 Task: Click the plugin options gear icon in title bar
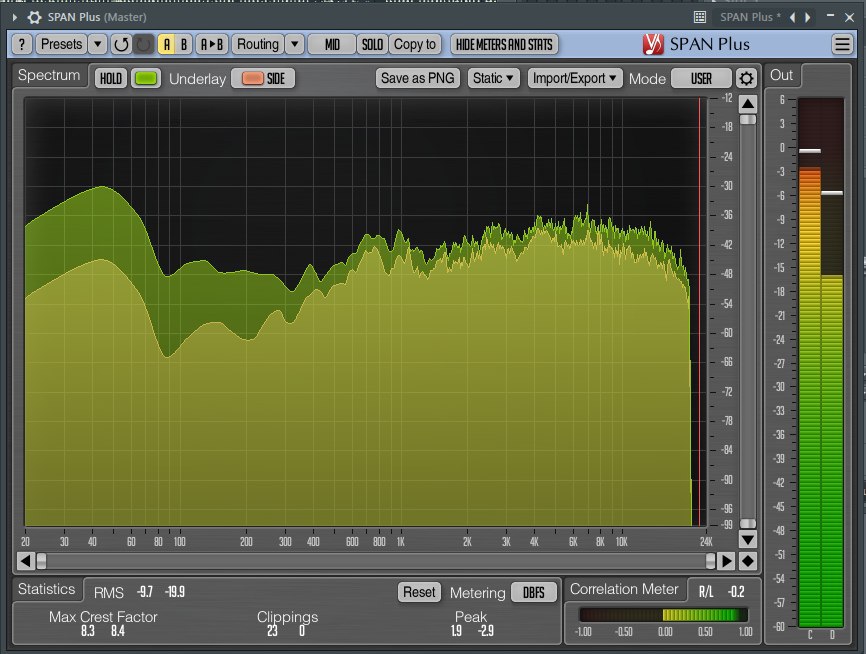click(x=34, y=17)
